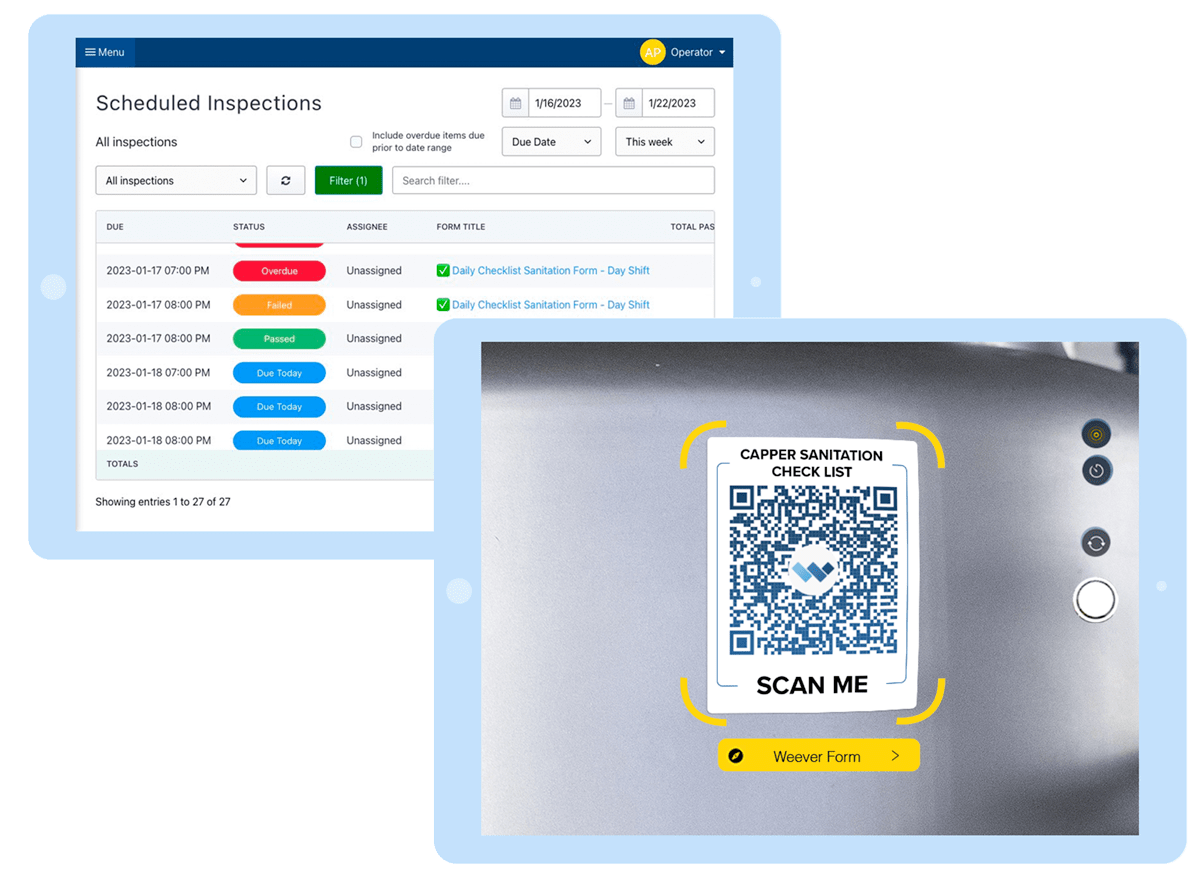Enable Include overdue items checkbox
1200x871 pixels.
click(x=356, y=142)
